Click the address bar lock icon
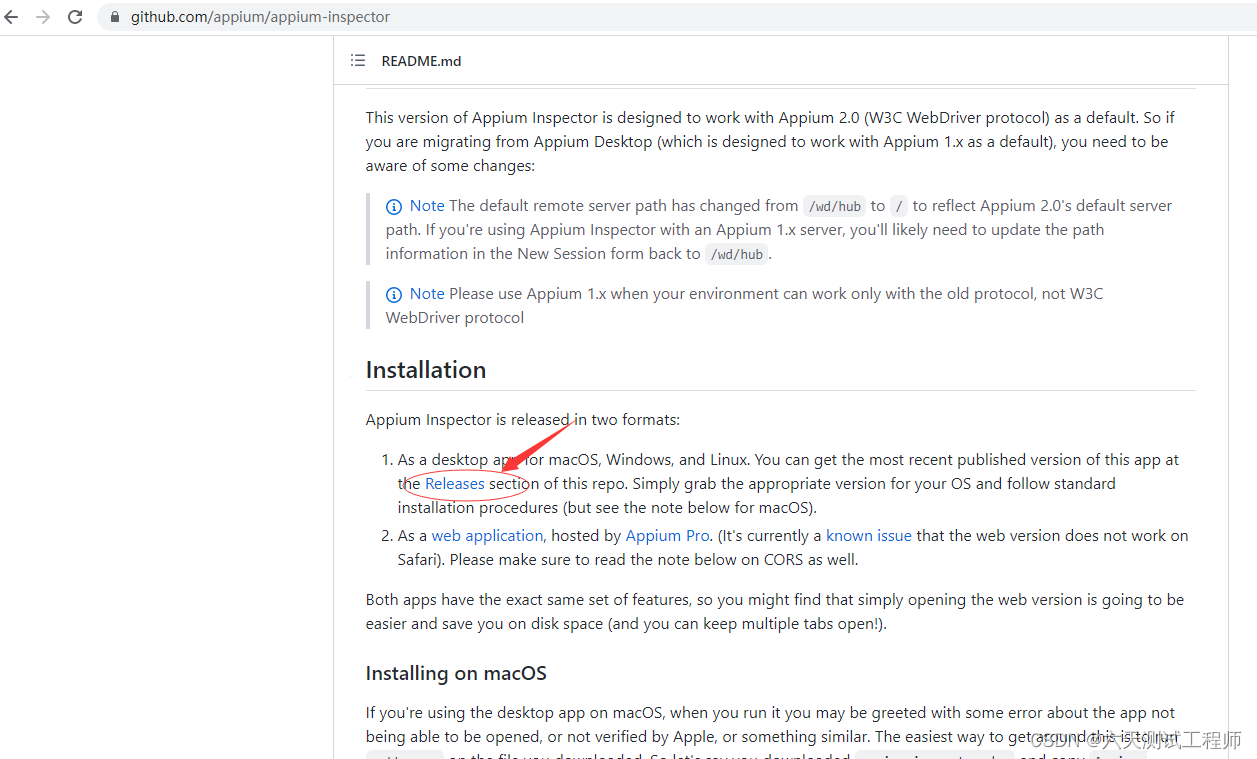 click(114, 17)
